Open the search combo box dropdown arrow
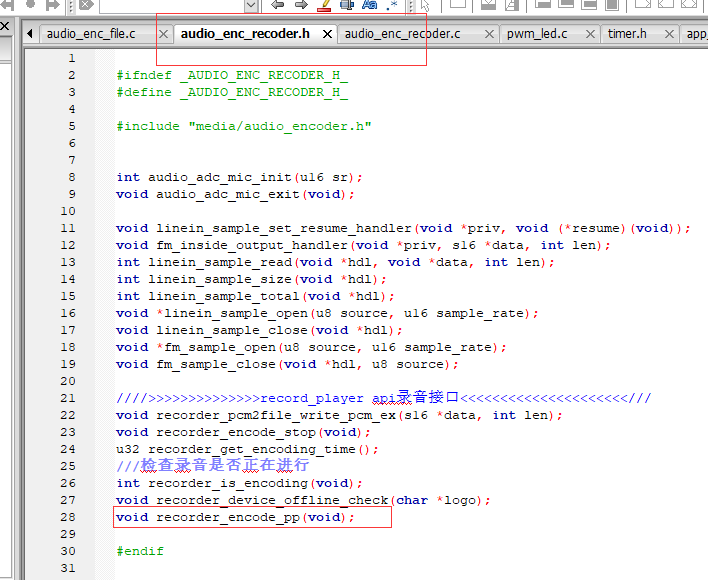The width and height of the screenshot is (708, 580). click(x=252, y=5)
